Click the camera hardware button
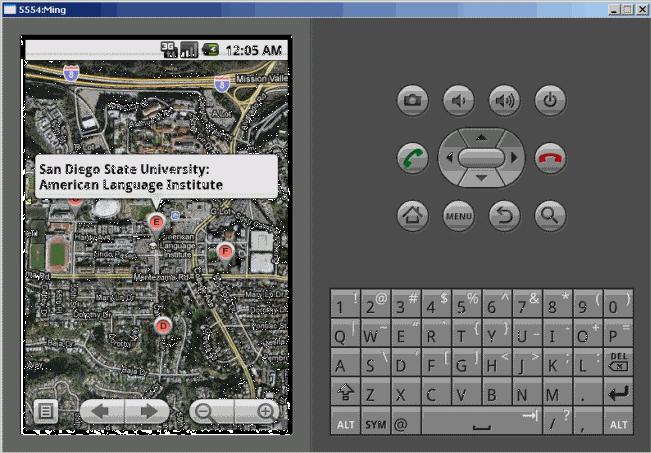The width and height of the screenshot is (651, 453). (x=412, y=100)
